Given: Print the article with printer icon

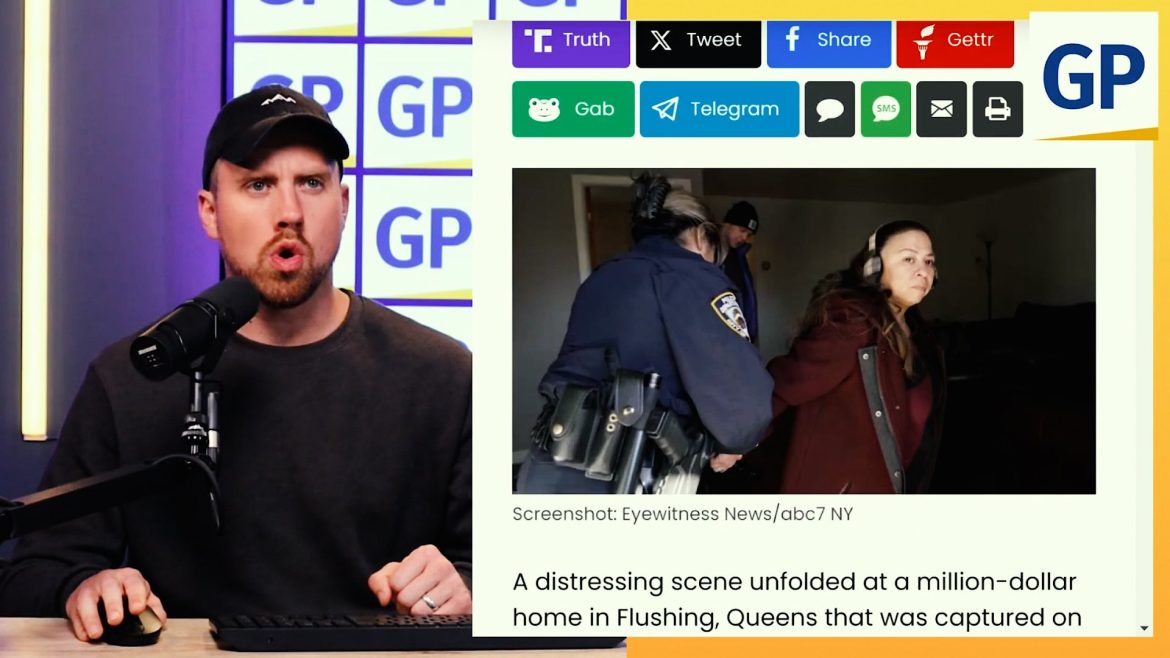Looking at the screenshot, I should pyautogui.click(x=998, y=109).
